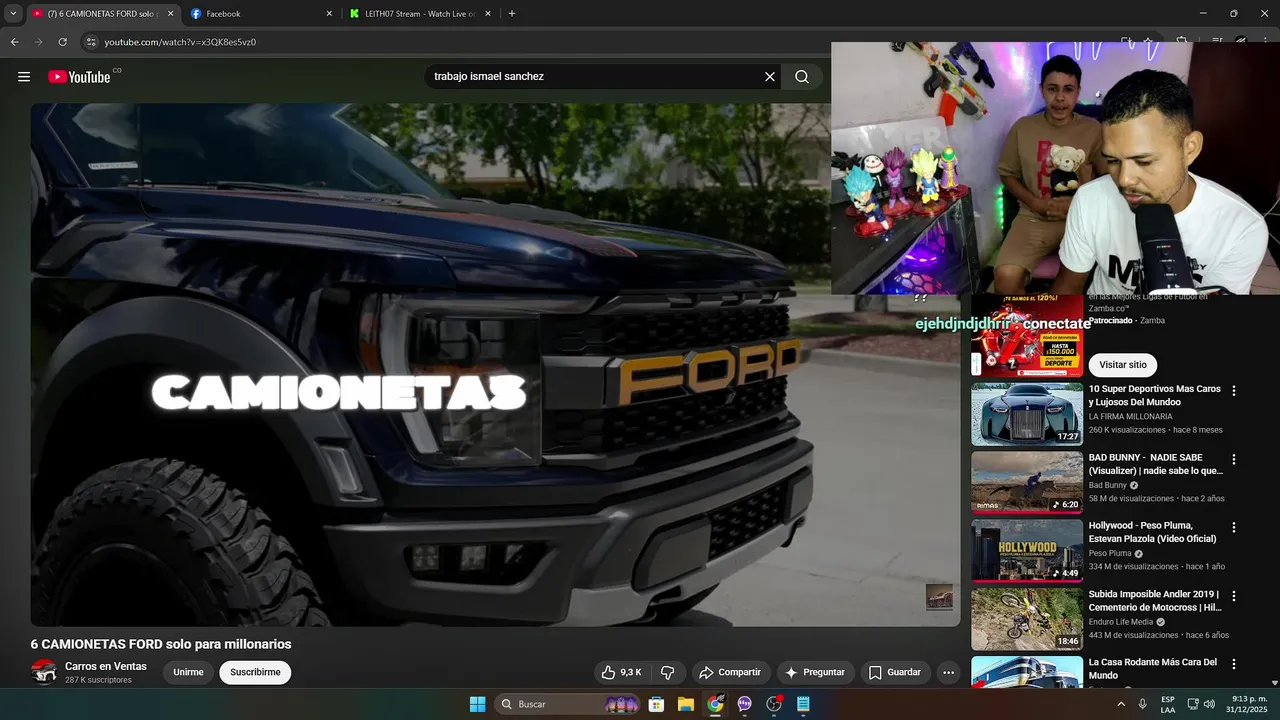Click the Compartir button
Image resolution: width=1280 pixels, height=720 pixels.
click(729, 672)
